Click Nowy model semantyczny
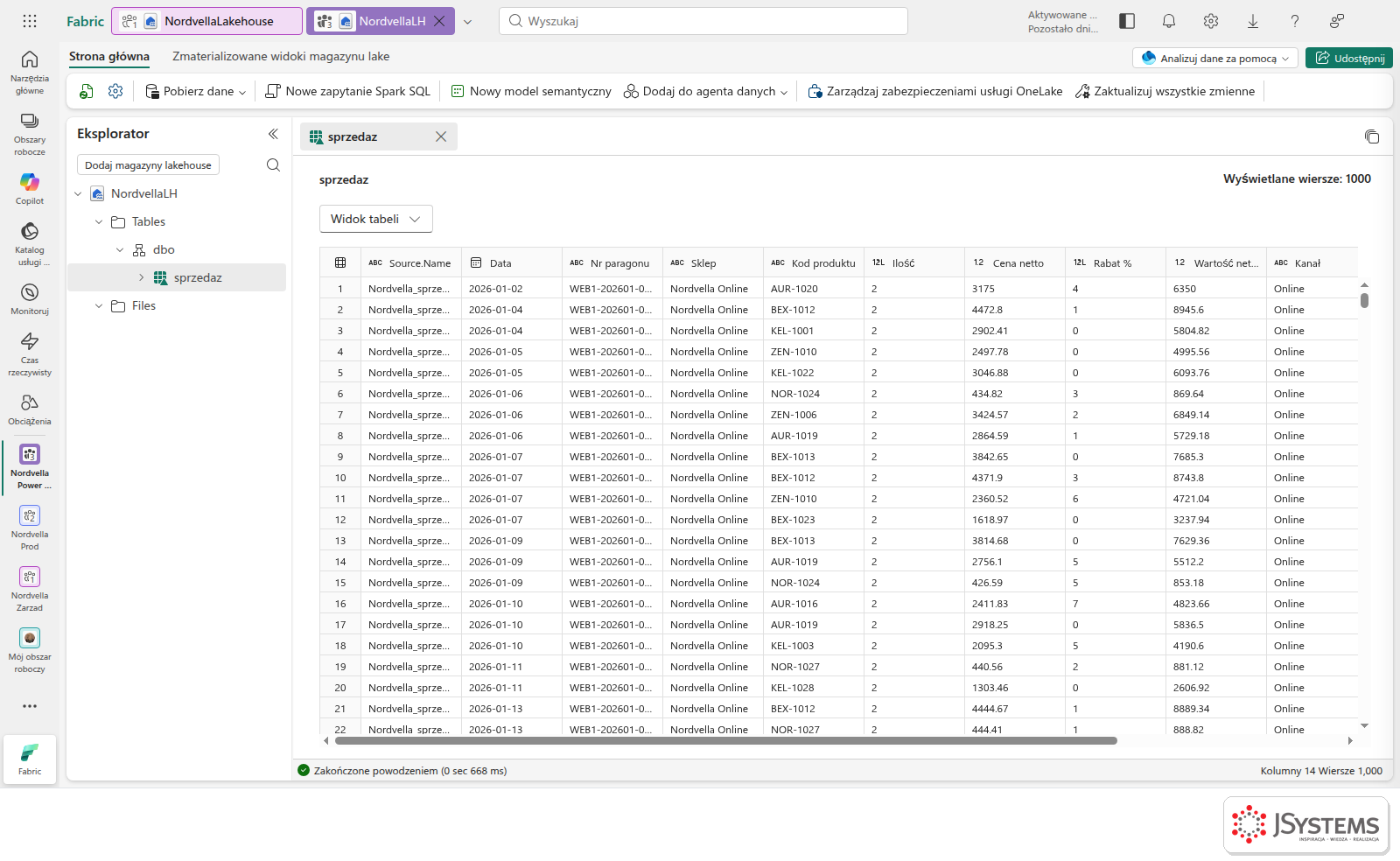The height and width of the screenshot is (861, 1400). (531, 91)
